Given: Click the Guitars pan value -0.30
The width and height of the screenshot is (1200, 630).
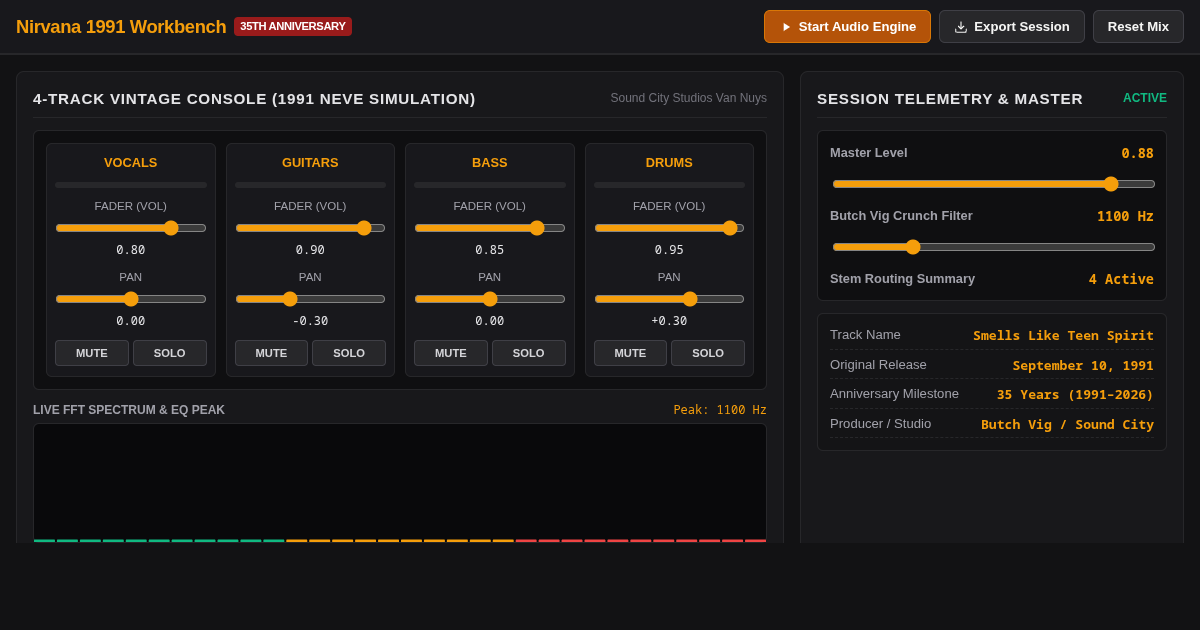Looking at the screenshot, I should (310, 321).
